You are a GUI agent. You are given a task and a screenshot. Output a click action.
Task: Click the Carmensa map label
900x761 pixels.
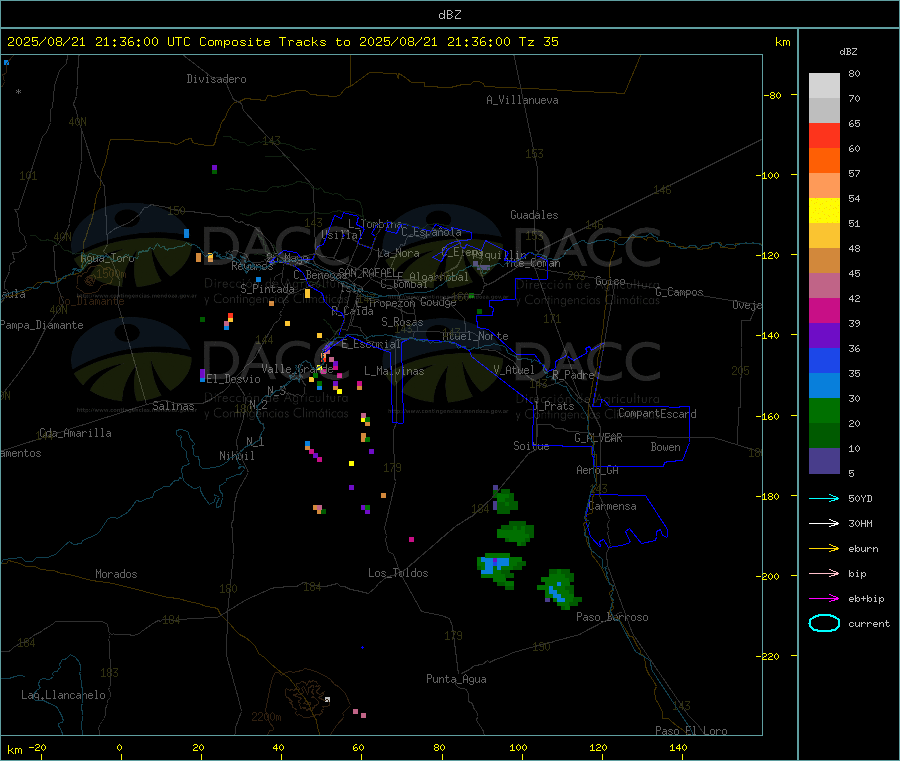pos(612,506)
